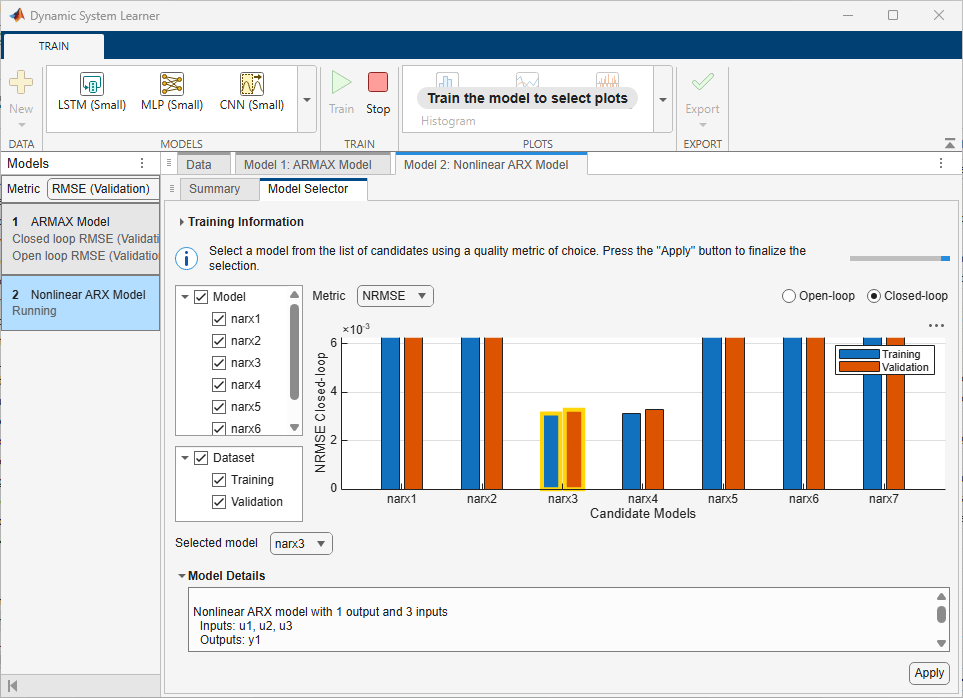Image resolution: width=963 pixels, height=698 pixels.
Task: Collapse the Dataset tree node arrow
Action: coord(185,458)
